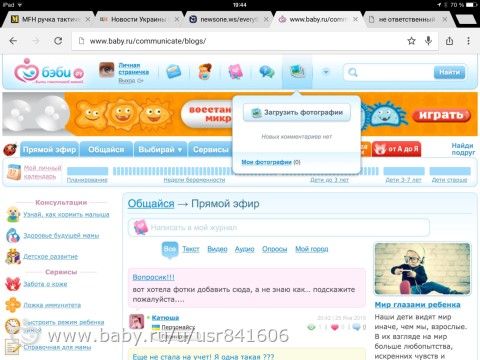Expand the Выбирай dropdown menu
The width and height of the screenshot is (480, 360).
160,150
